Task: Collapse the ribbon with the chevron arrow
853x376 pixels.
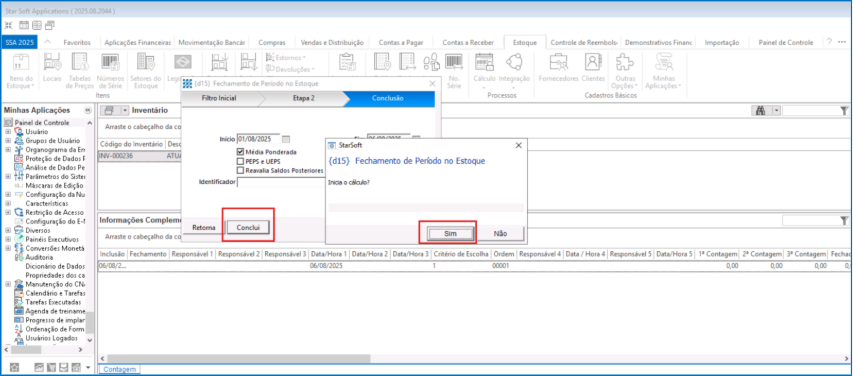Action: point(47,42)
